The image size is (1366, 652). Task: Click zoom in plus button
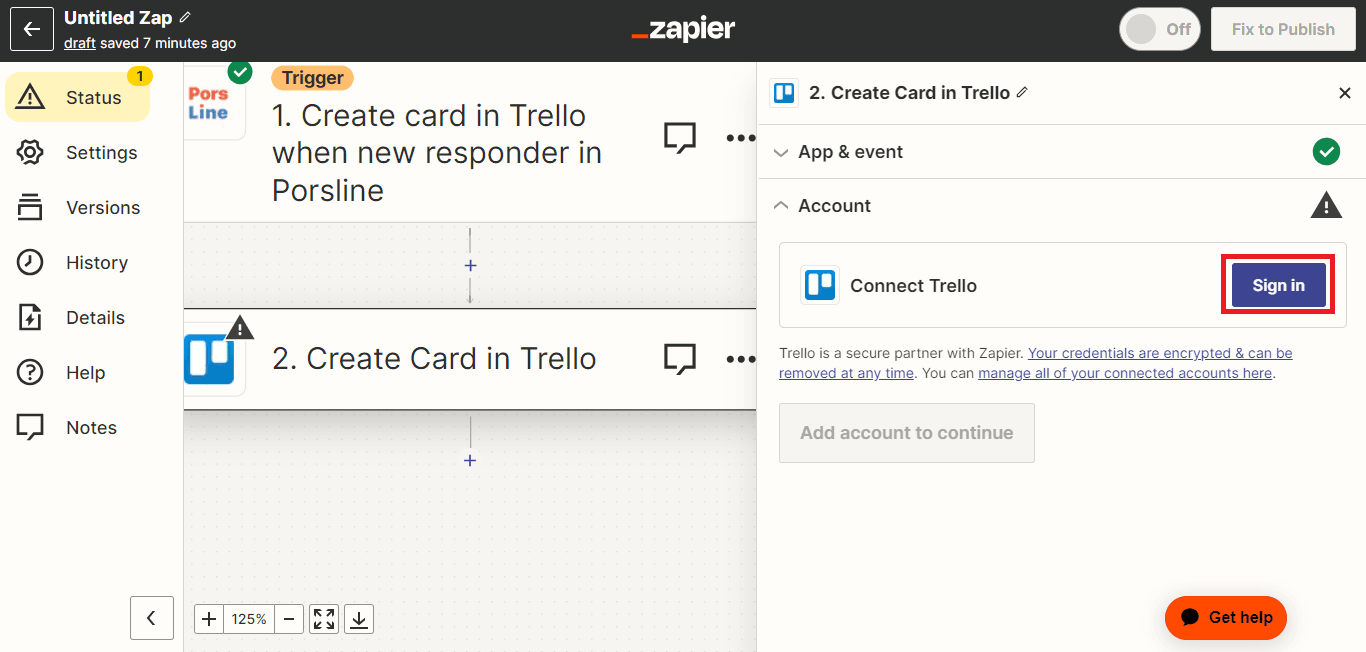pyautogui.click(x=209, y=619)
